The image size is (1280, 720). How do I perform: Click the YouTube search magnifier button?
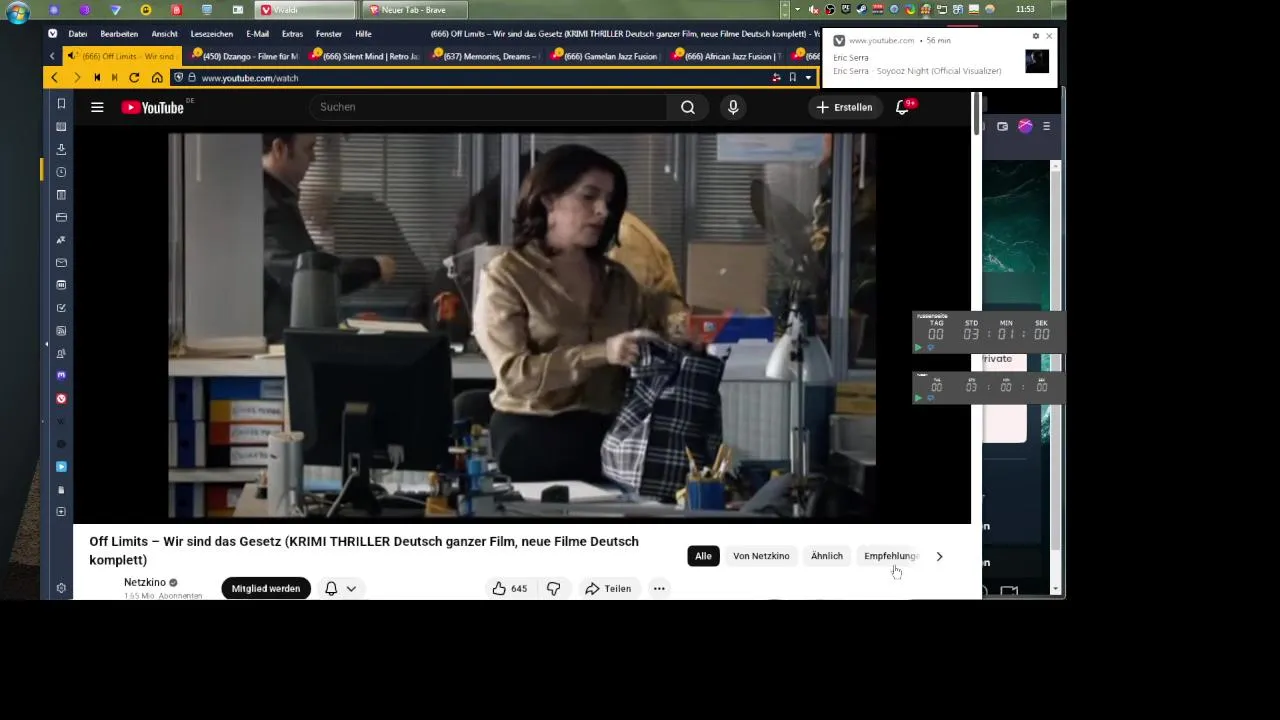pos(688,107)
